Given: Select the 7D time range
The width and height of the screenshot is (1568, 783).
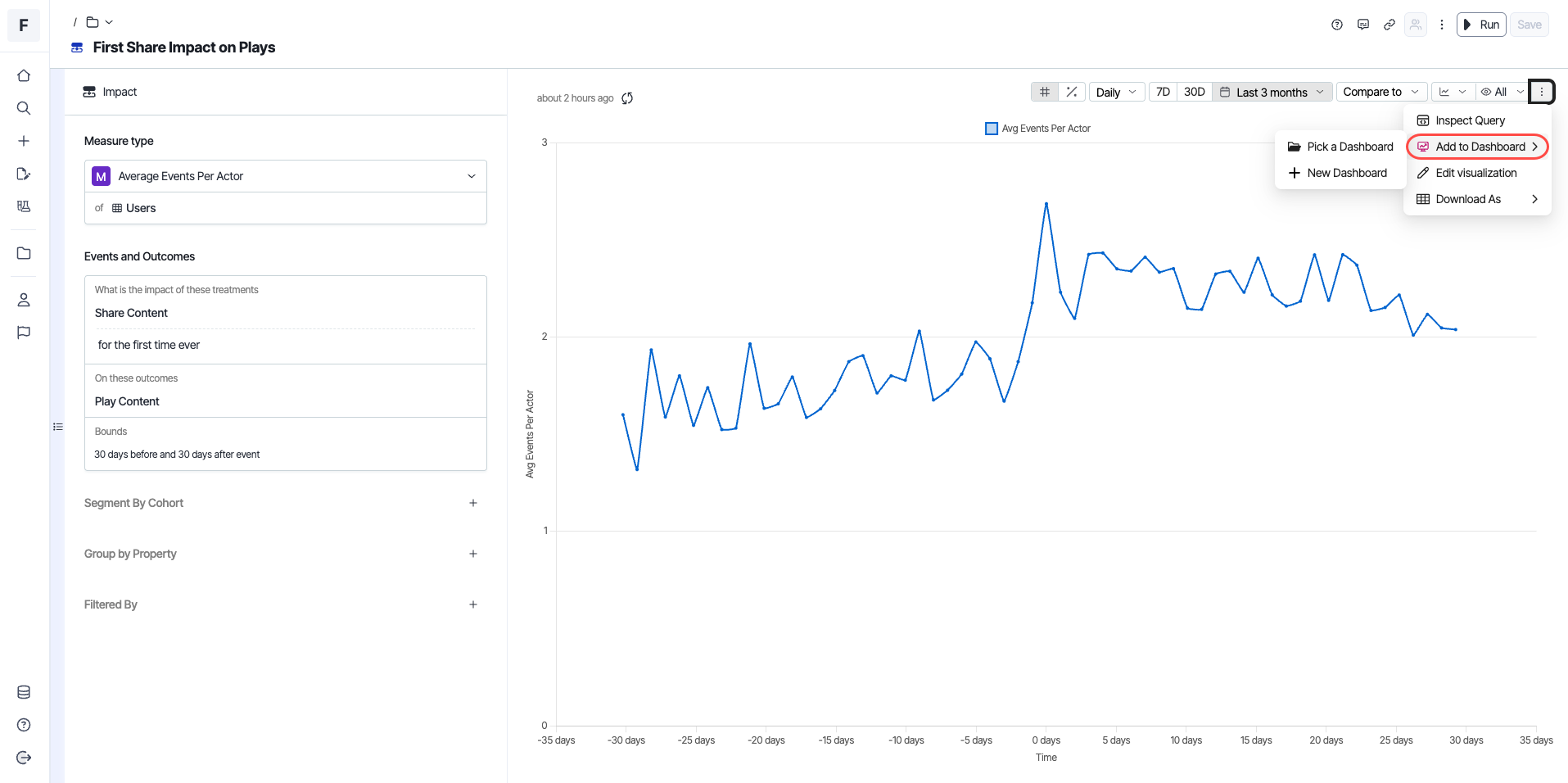Looking at the screenshot, I should [1163, 92].
